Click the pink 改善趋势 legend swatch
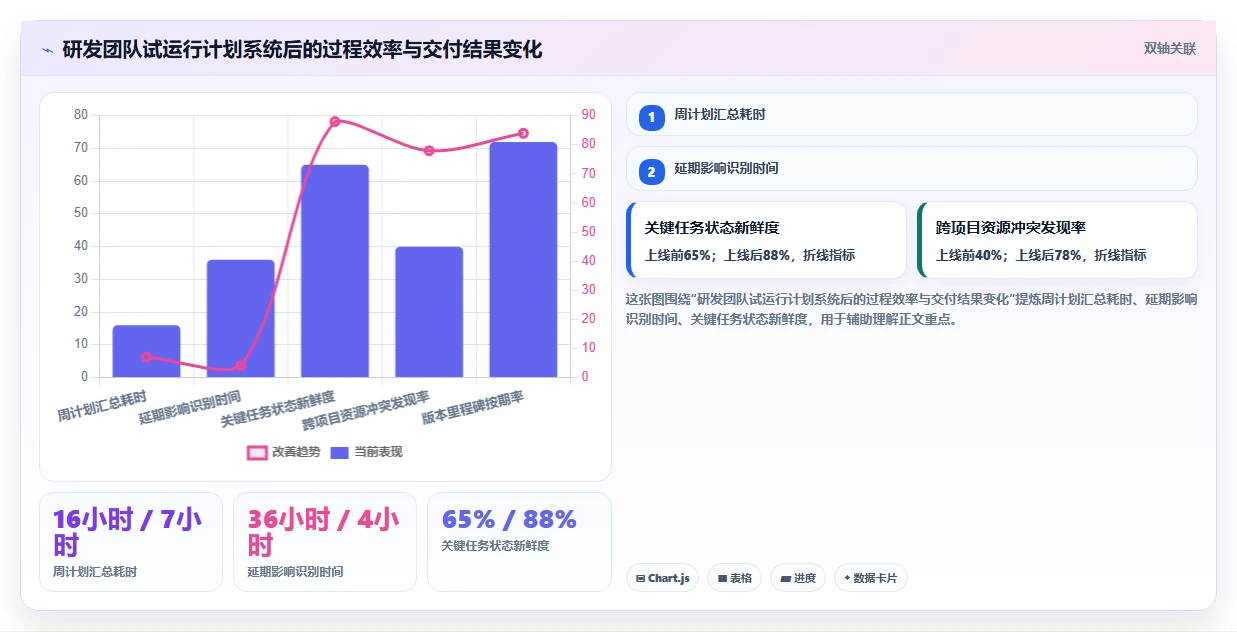The image size is (1237, 632). point(257,452)
